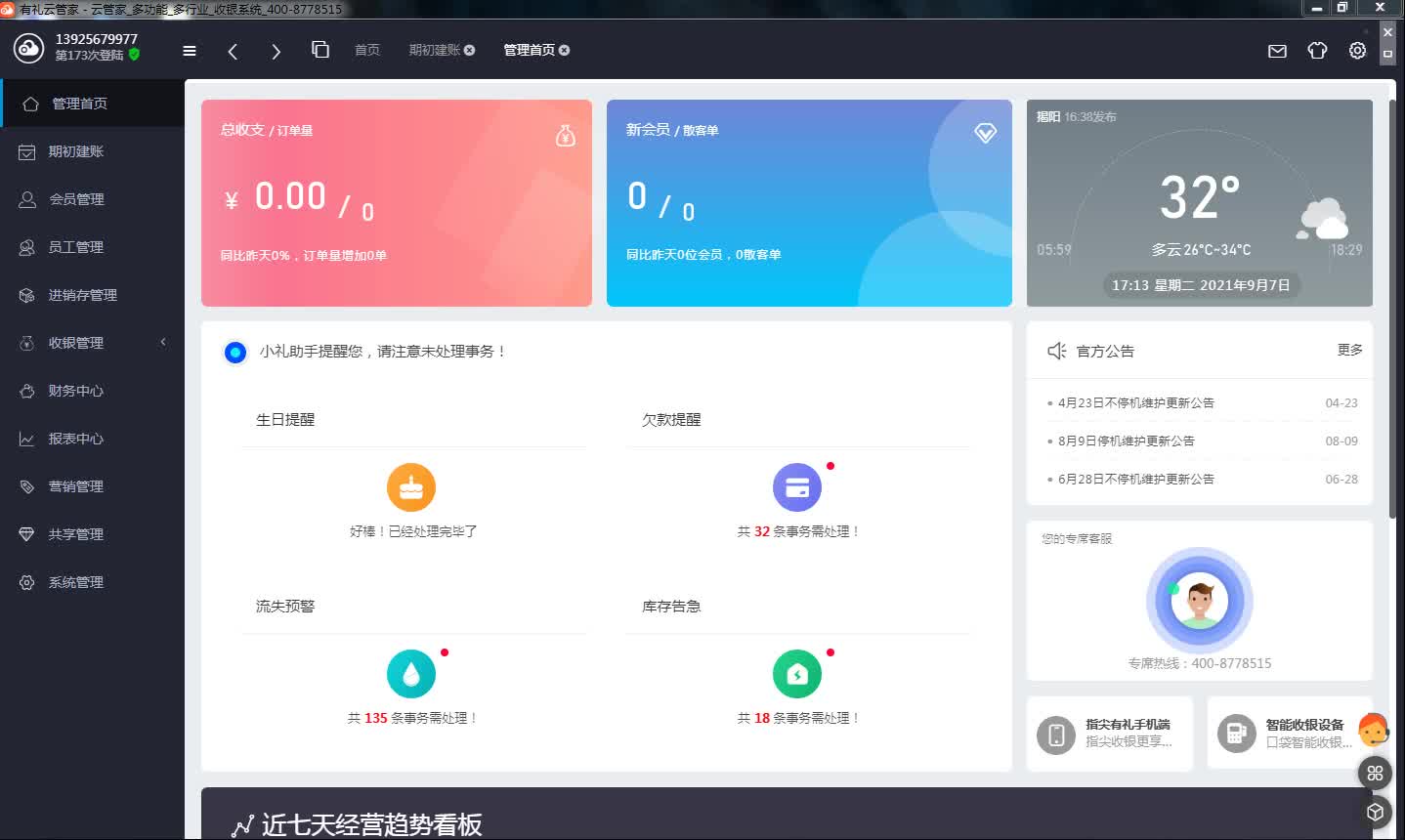Open 更多 link in 官方公告 panel

pyautogui.click(x=1349, y=350)
